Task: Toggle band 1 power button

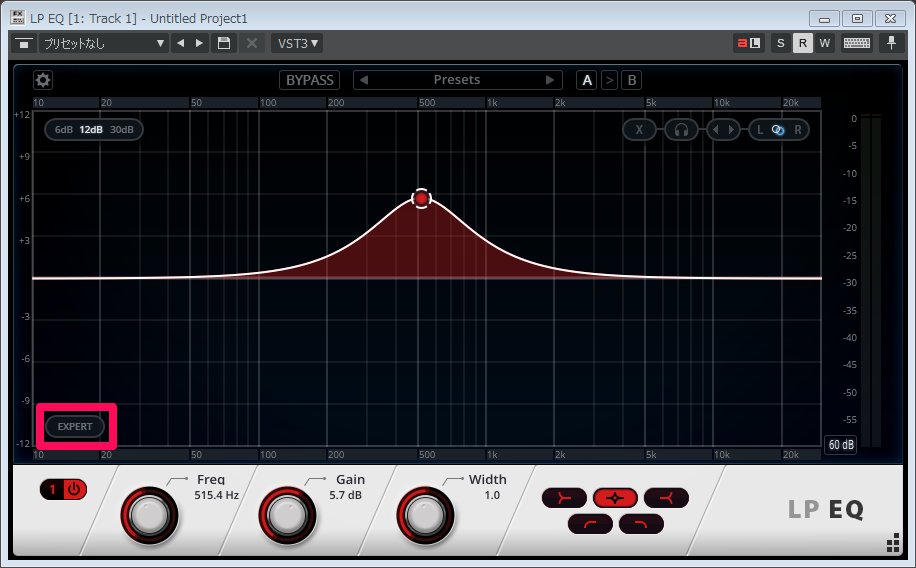Action: tap(66, 490)
